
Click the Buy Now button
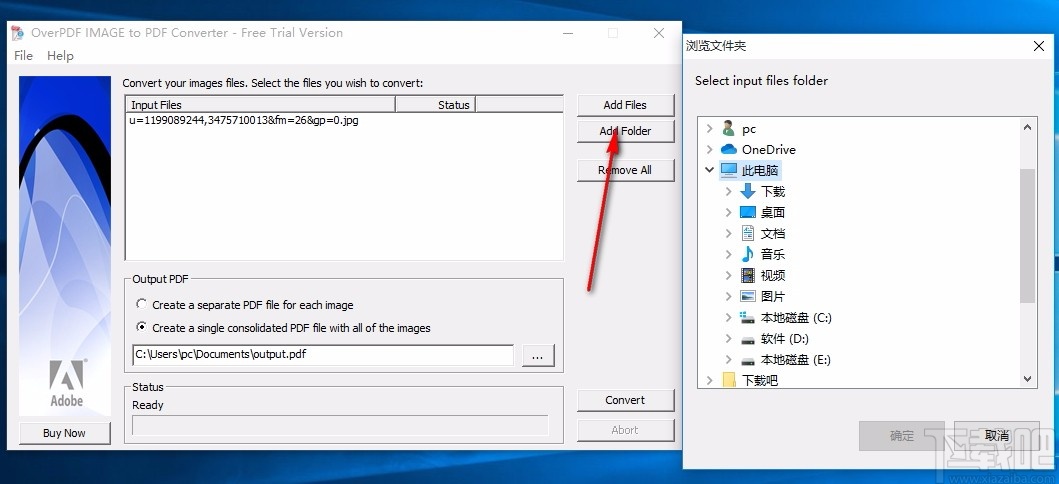(64, 433)
